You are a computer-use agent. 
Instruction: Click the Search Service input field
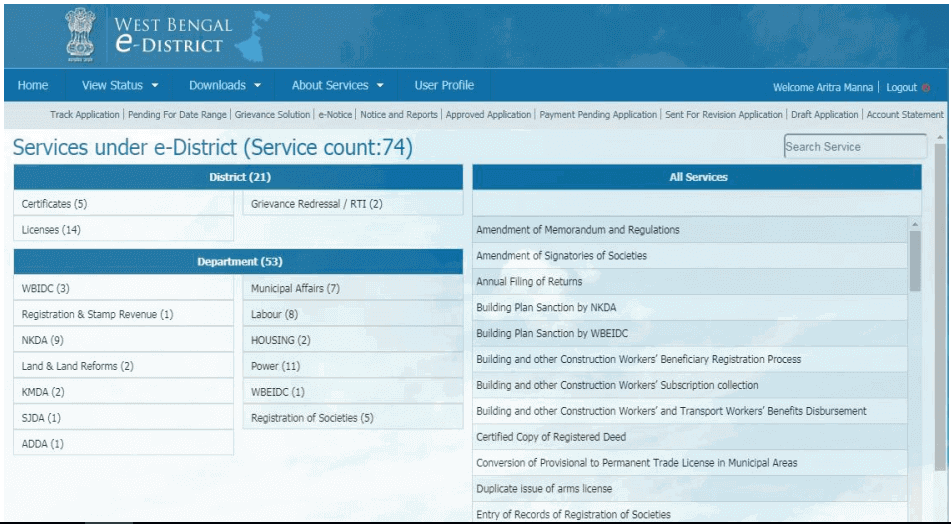[x=855, y=147]
